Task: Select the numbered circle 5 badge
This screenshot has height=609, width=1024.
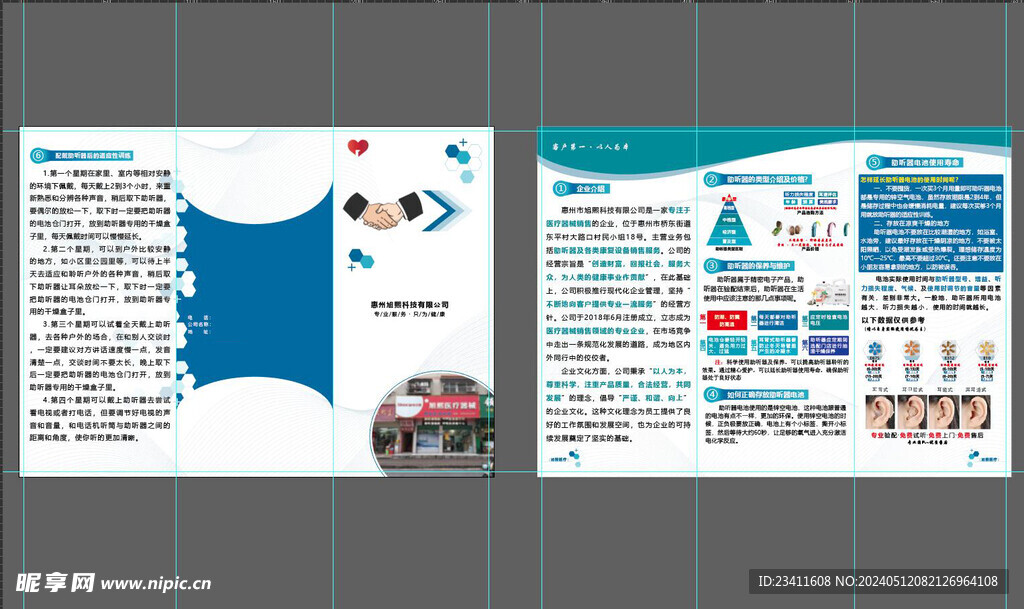Action: click(872, 162)
